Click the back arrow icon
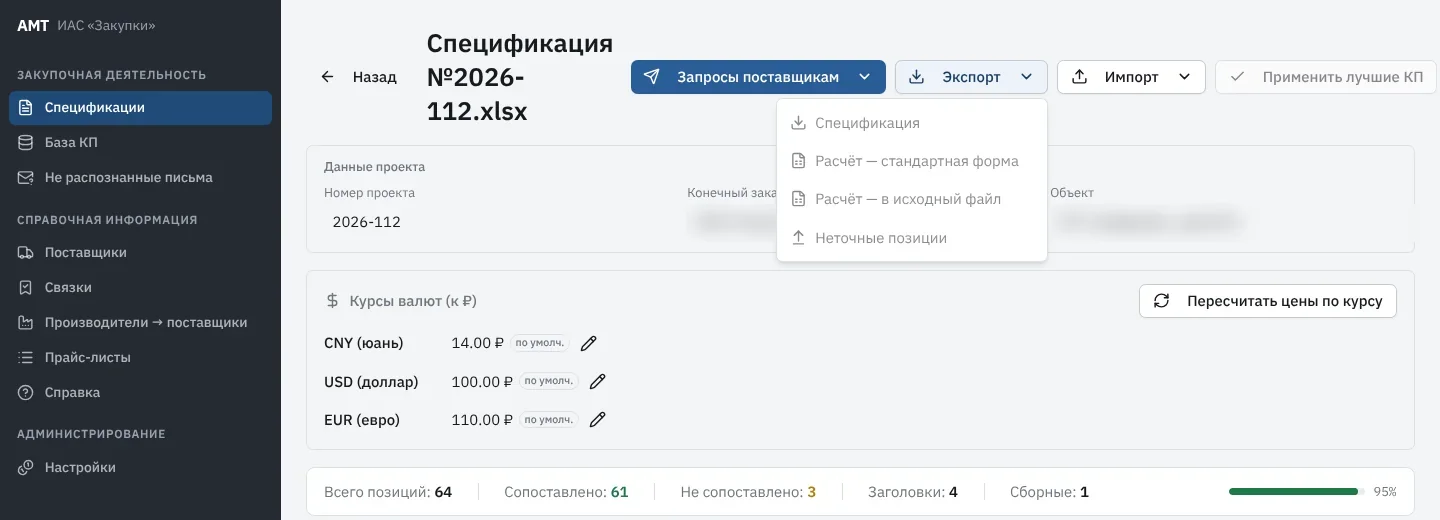The image size is (1440, 520). point(327,77)
